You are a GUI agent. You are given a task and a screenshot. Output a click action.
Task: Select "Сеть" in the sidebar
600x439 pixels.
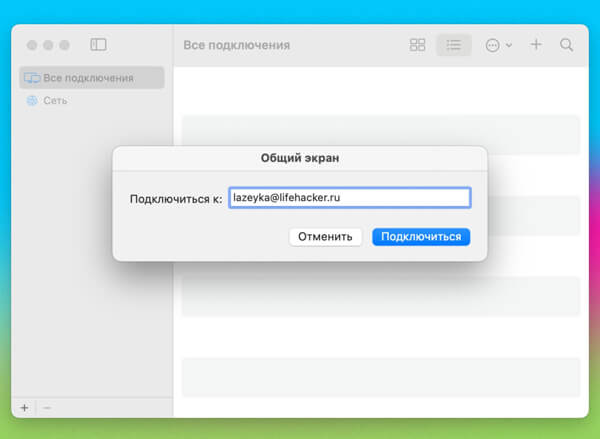pyautogui.click(x=55, y=101)
